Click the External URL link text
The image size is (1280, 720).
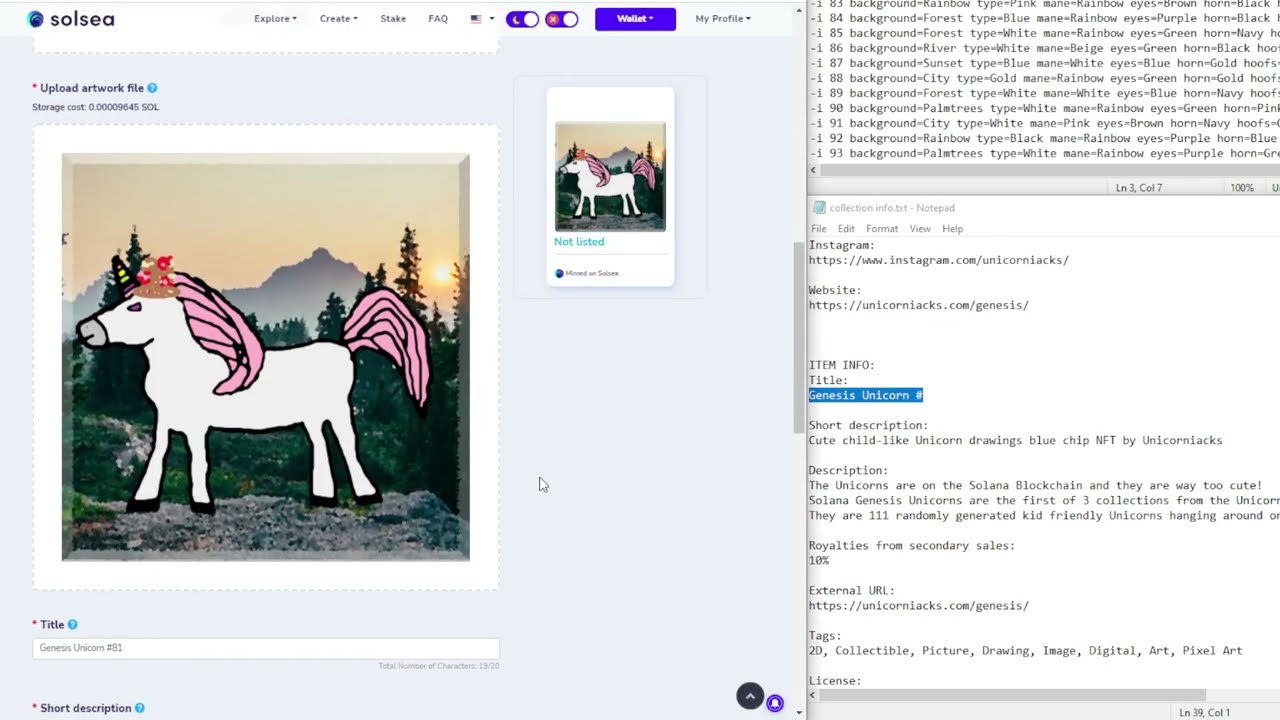coord(919,605)
